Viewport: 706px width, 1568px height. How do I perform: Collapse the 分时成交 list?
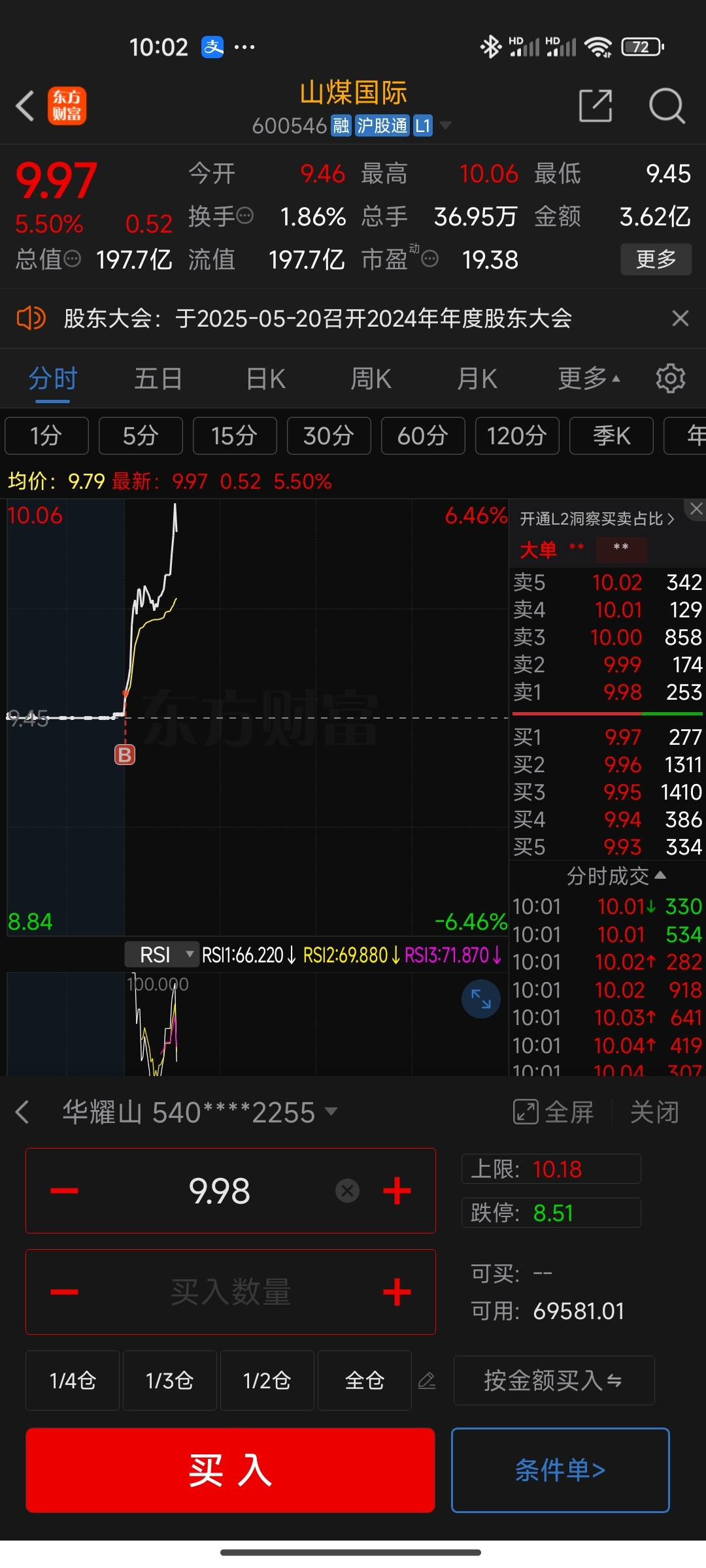[x=616, y=875]
